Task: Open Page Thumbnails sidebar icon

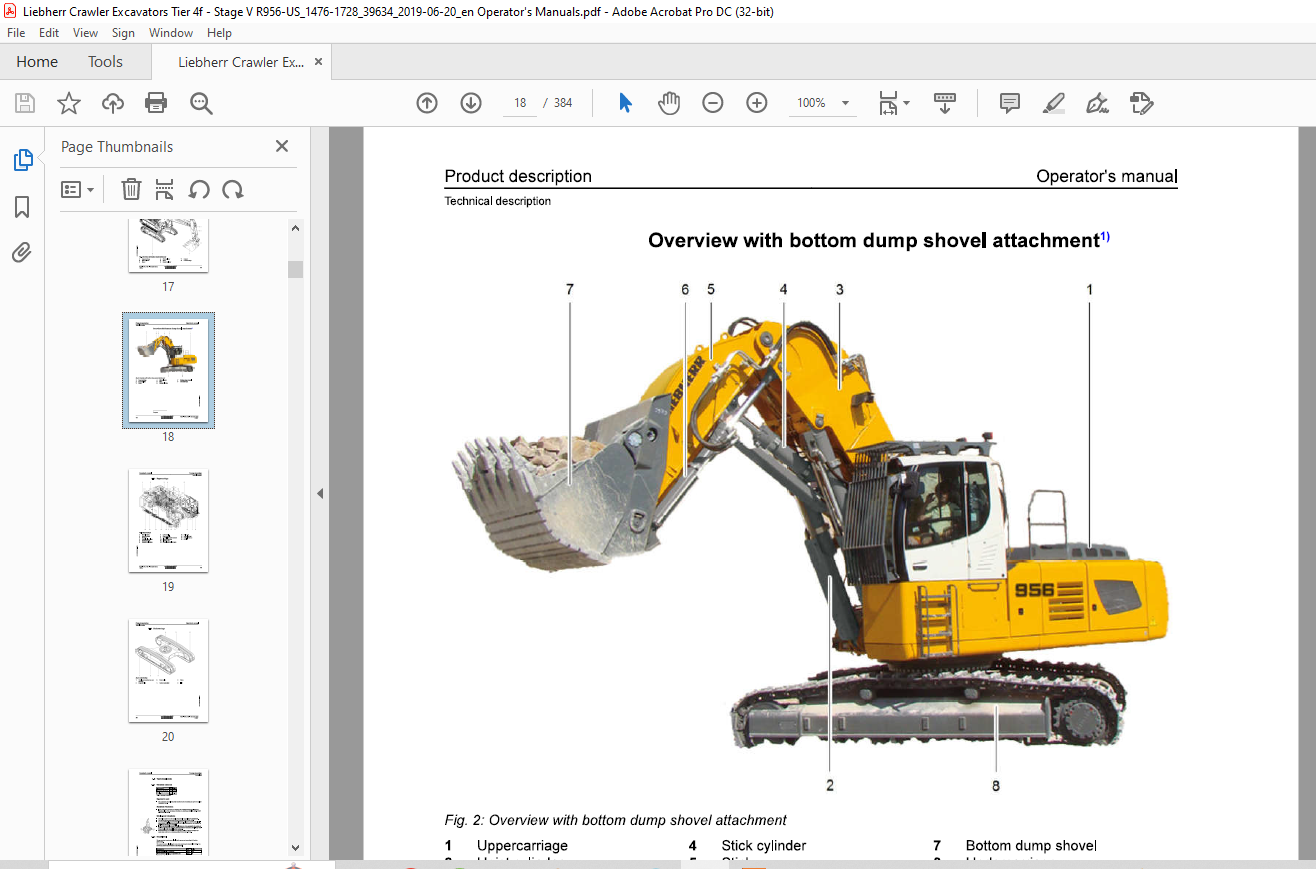Action: (22, 159)
